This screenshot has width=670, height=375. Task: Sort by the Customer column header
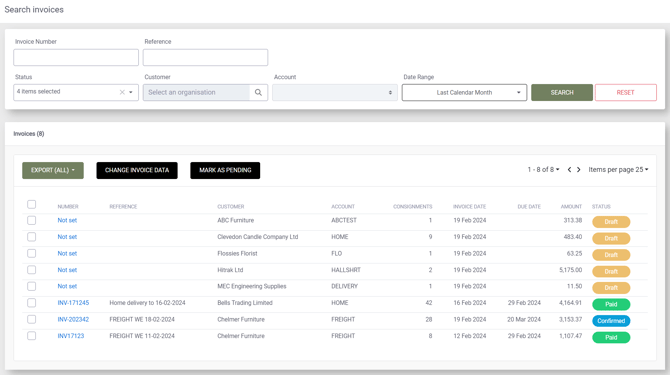coord(230,207)
